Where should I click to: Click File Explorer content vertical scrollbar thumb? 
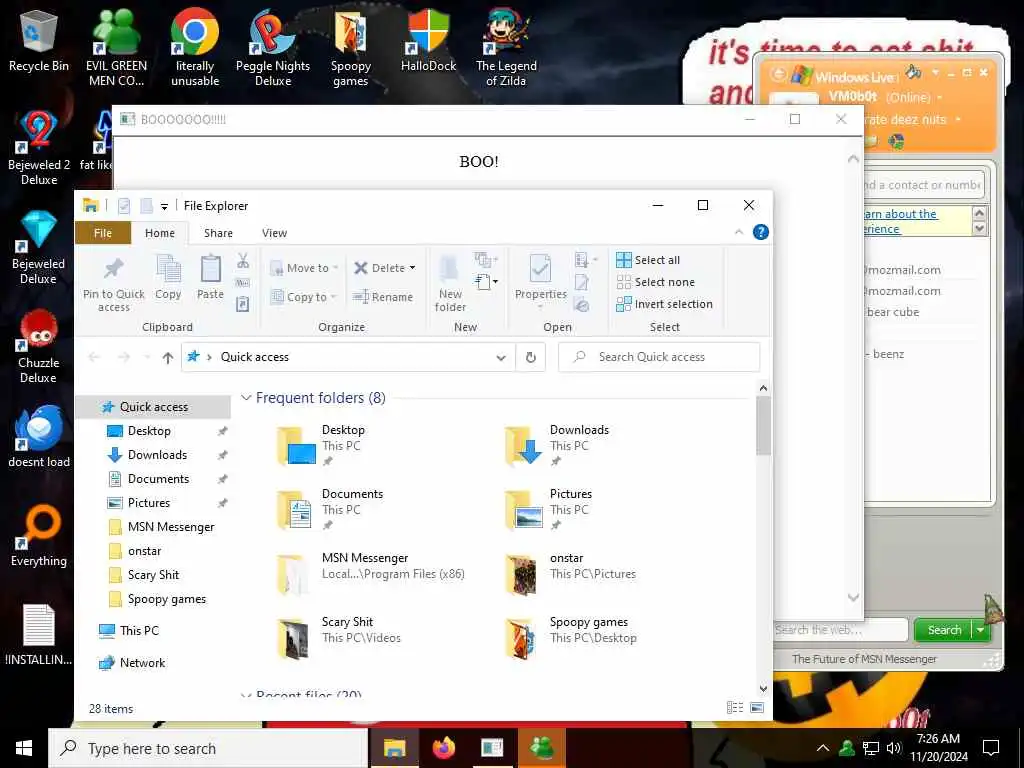click(x=763, y=425)
